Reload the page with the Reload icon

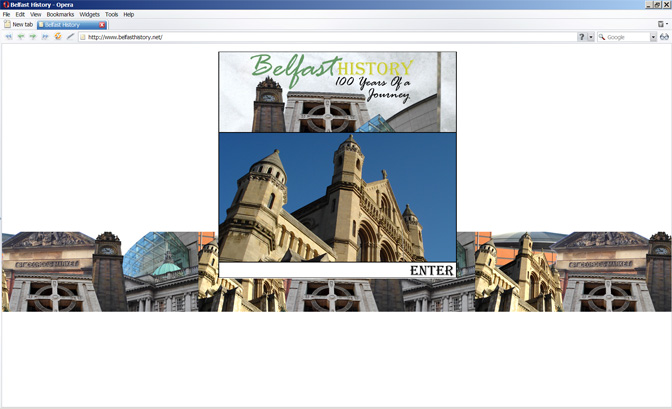[57, 37]
